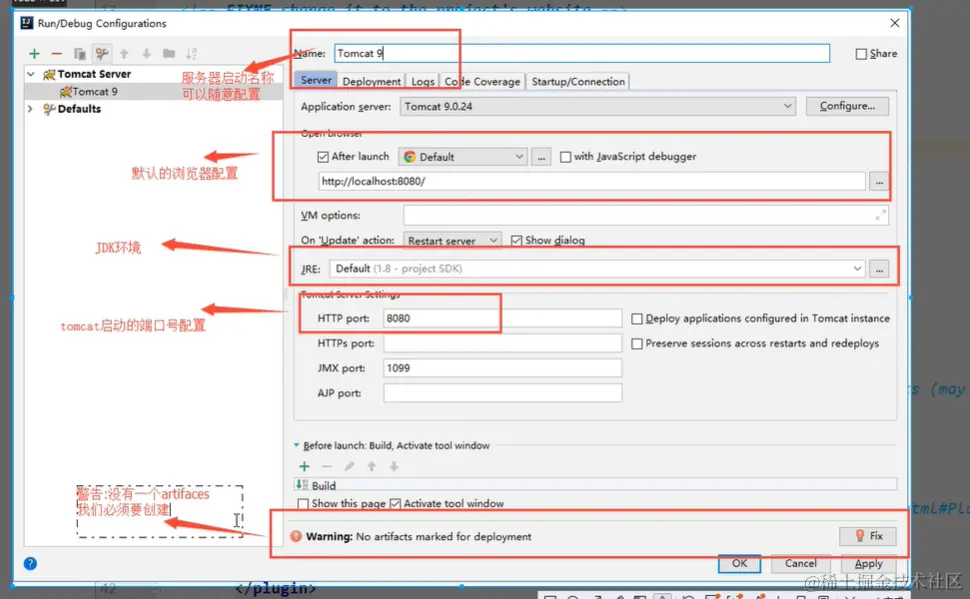Click the JMX port field
Image resolution: width=970 pixels, height=599 pixels.
point(502,368)
